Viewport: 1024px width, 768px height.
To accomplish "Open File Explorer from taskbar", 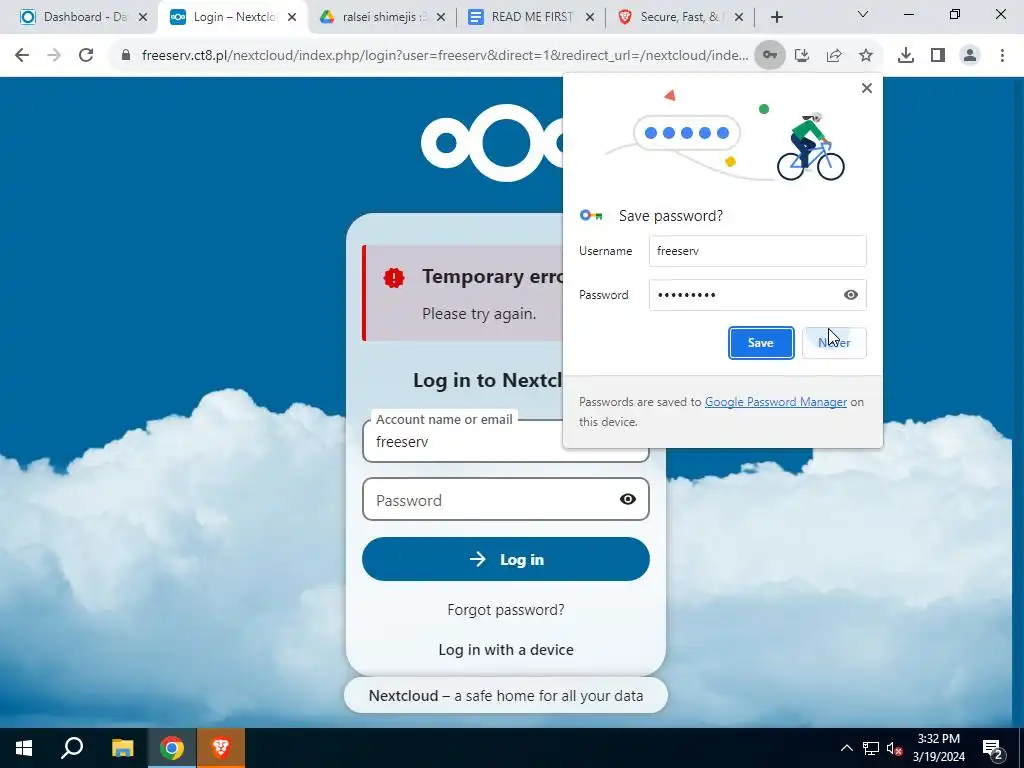I will (x=122, y=748).
